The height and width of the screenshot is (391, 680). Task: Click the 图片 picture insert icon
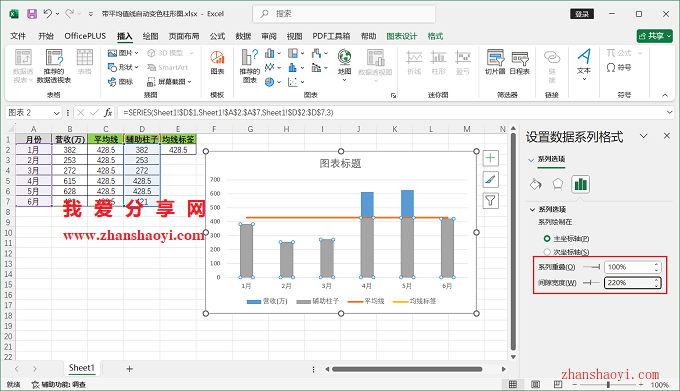point(112,53)
